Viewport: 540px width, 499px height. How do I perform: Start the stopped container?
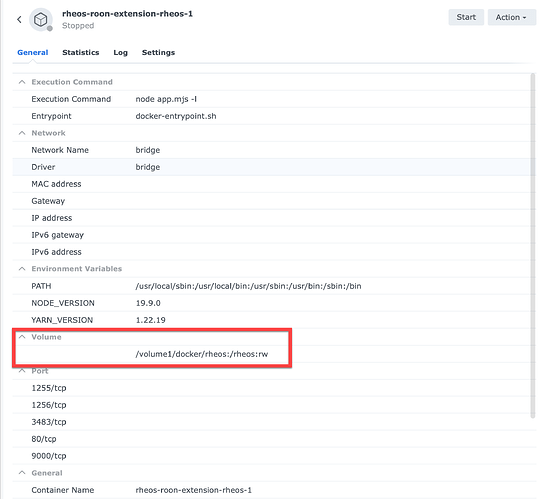(x=466, y=17)
